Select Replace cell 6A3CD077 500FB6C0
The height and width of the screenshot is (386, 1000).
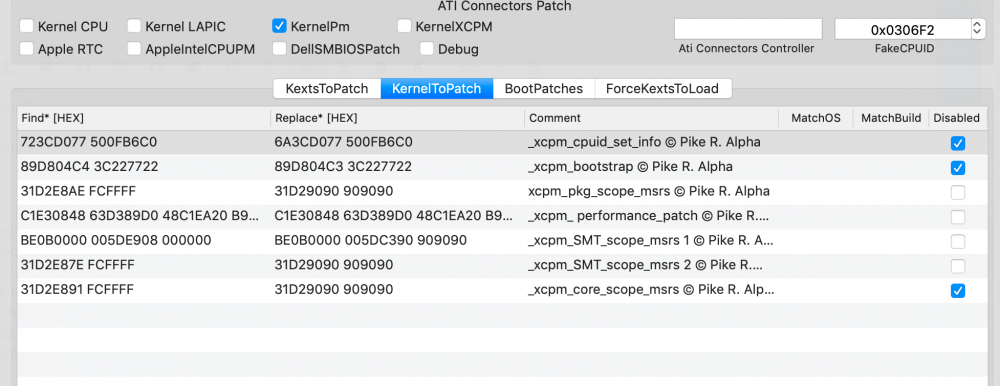click(x=397, y=143)
